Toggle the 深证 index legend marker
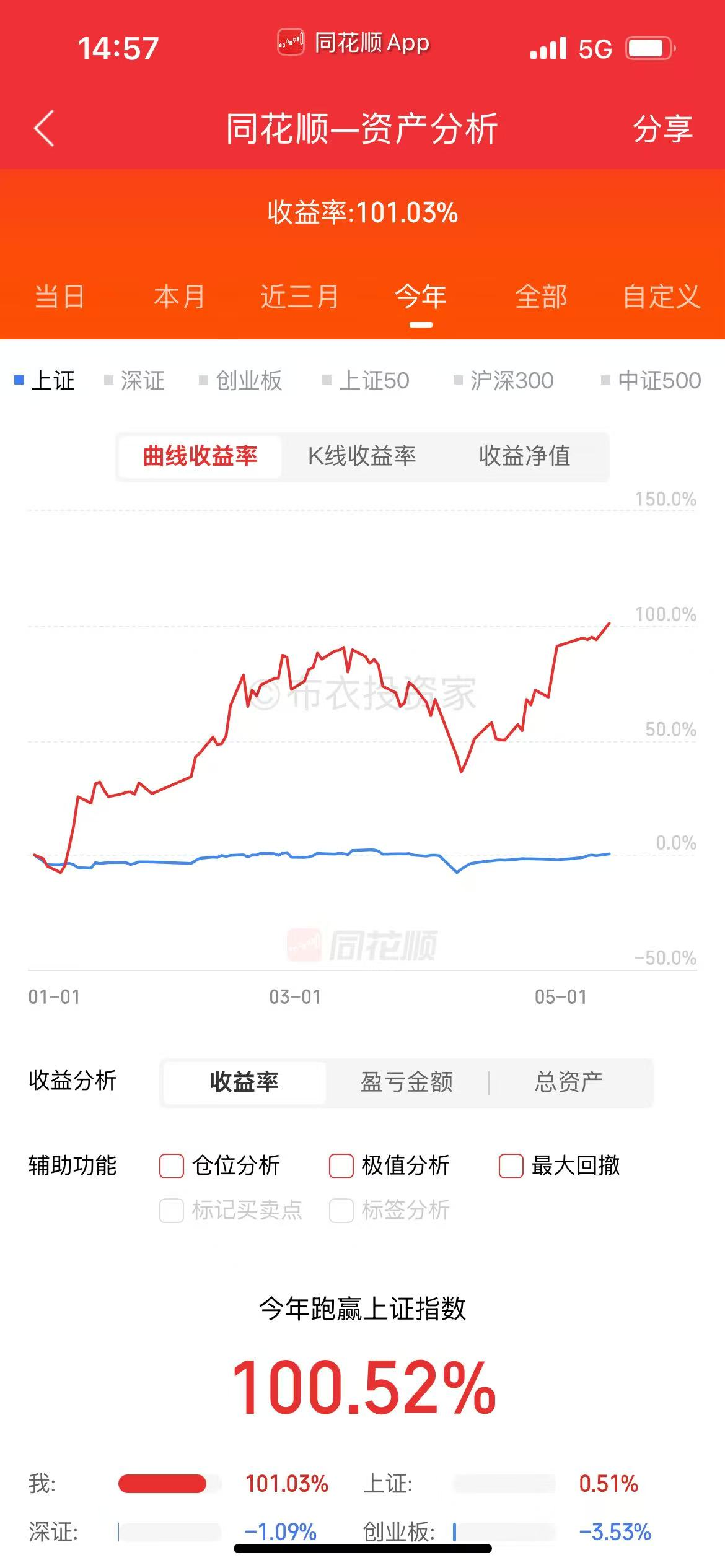Viewport: 725px width, 1568px height. (x=109, y=380)
